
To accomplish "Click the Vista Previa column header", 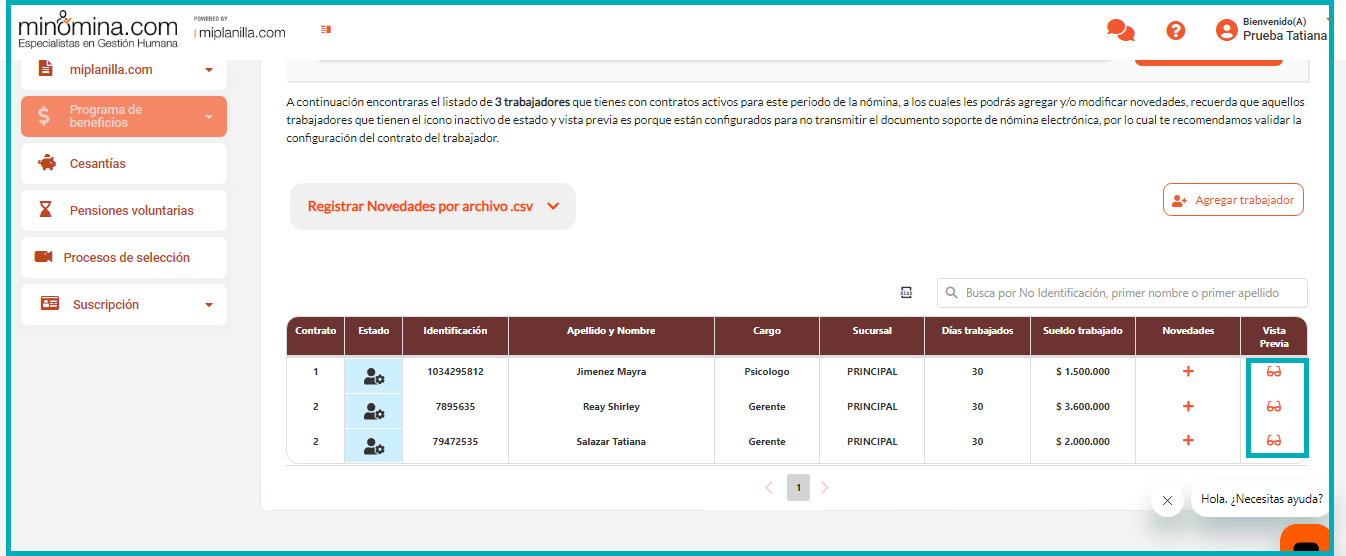I will pos(1274,336).
